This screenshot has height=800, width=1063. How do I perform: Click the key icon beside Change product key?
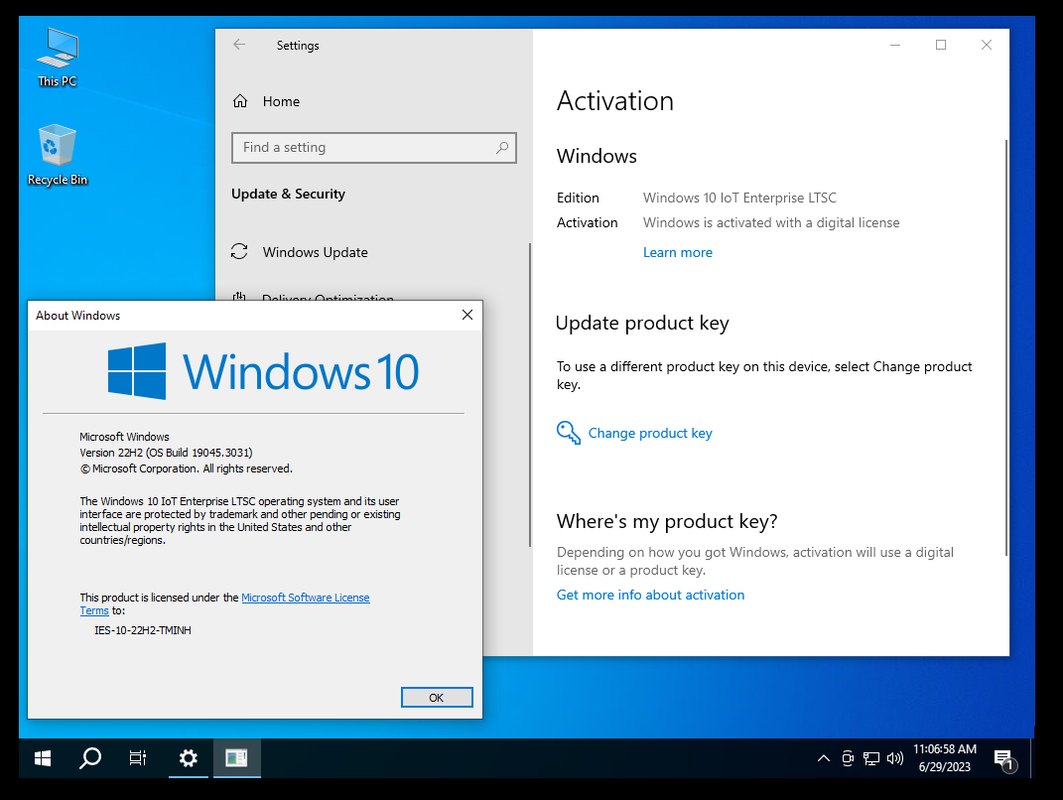tap(568, 433)
